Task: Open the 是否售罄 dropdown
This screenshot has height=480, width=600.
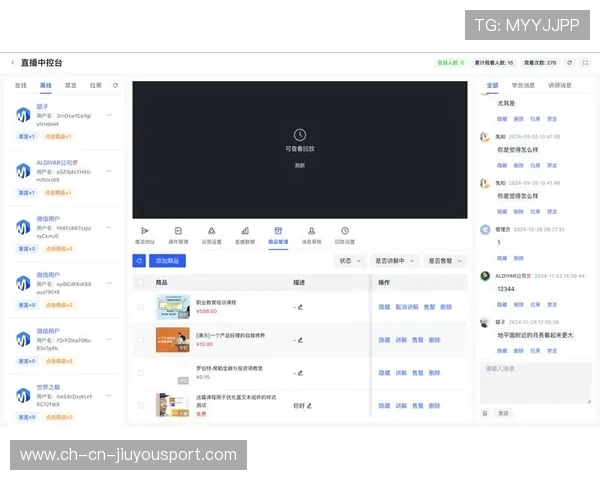Action: [x=444, y=261]
